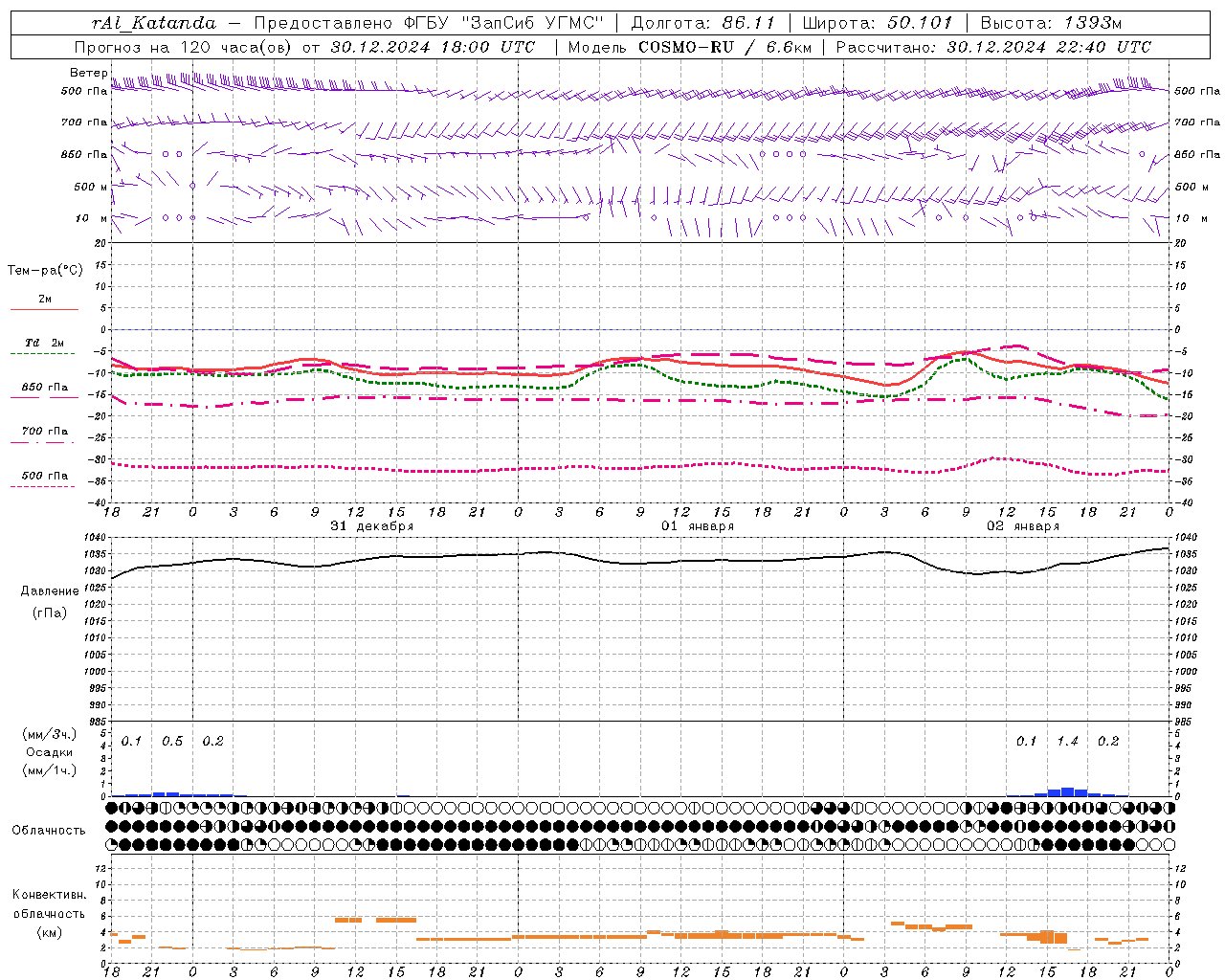The height and width of the screenshot is (980, 1225).
Task: Select the forecast start time 30.12.2024 18:00 UTC
Action: 433,47
